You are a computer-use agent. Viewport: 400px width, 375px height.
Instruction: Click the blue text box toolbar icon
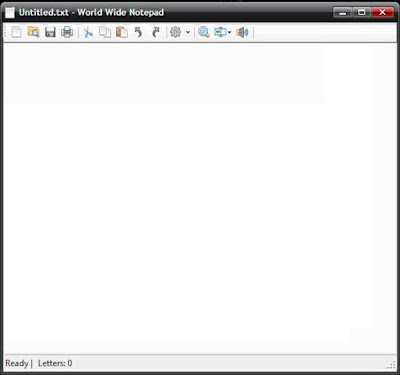[x=220, y=32]
